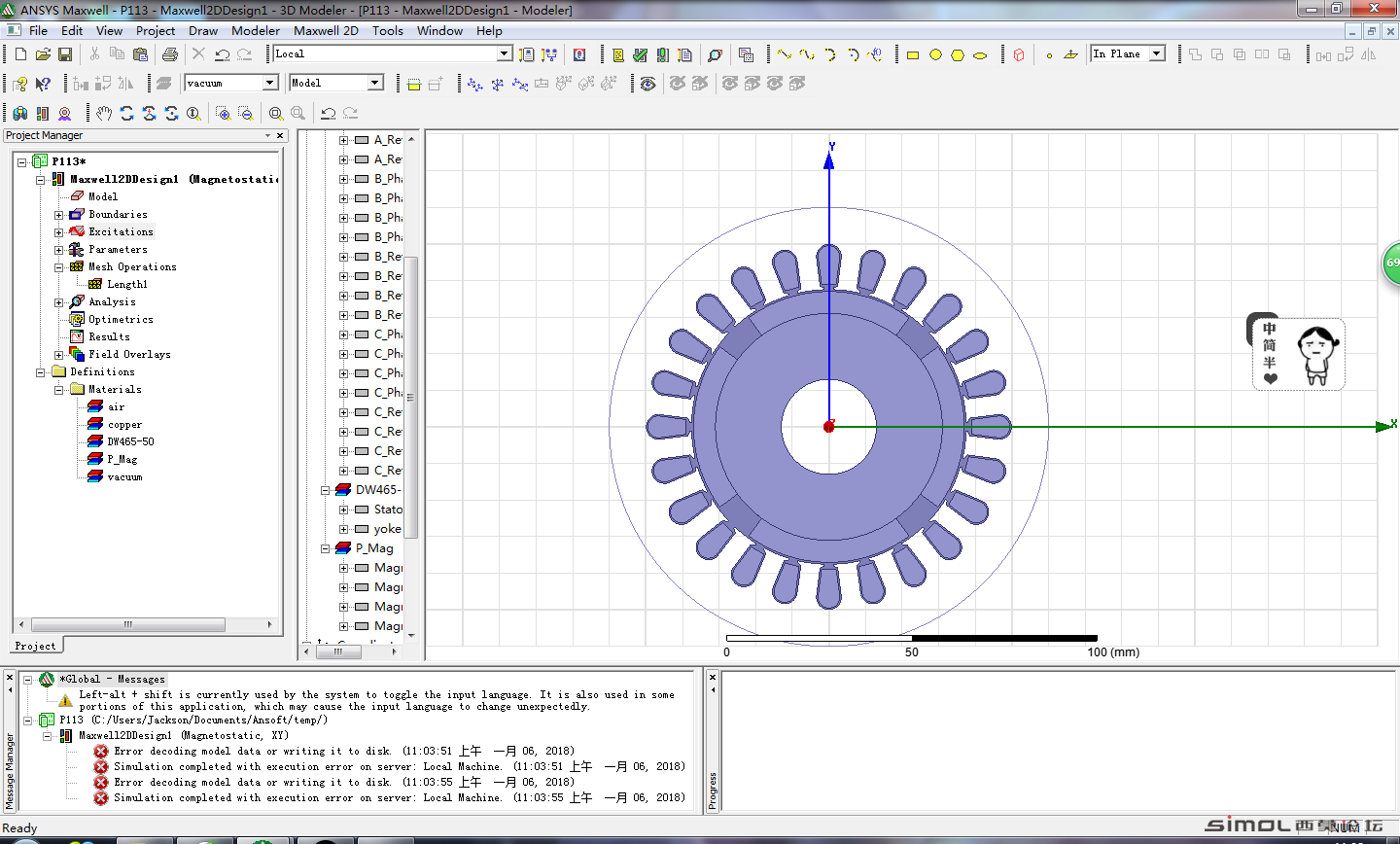Click the yellow Create object list icon
Image resolution: width=1400 pixels, height=844 pixels.
[617, 54]
